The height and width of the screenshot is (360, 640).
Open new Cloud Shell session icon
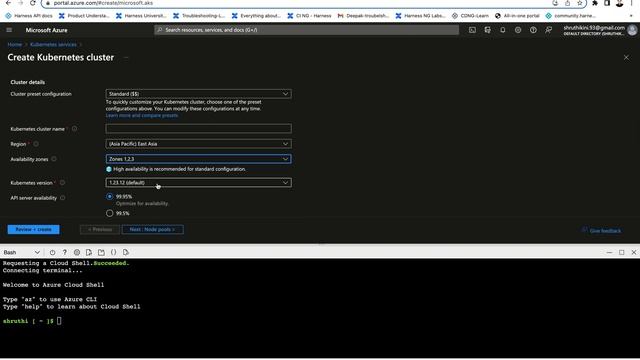click(101, 252)
